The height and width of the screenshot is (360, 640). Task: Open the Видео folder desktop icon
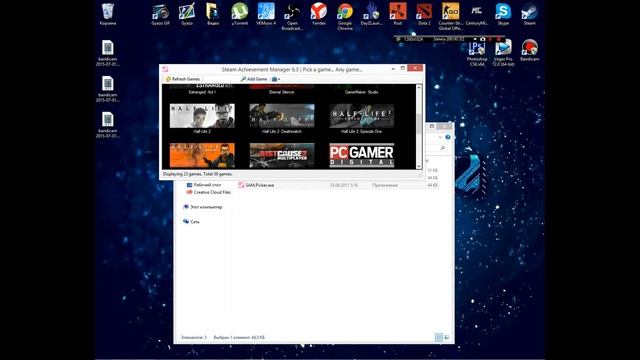pos(213,14)
